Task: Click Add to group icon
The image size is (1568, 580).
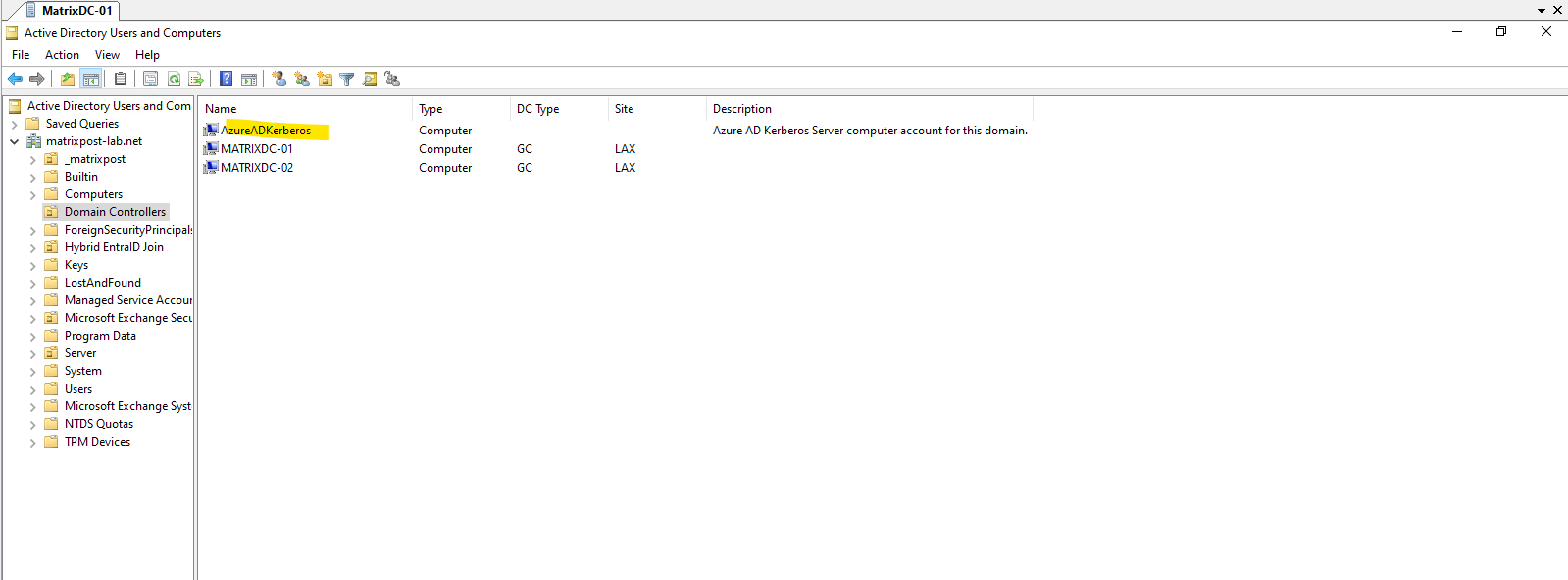Action: pos(392,79)
